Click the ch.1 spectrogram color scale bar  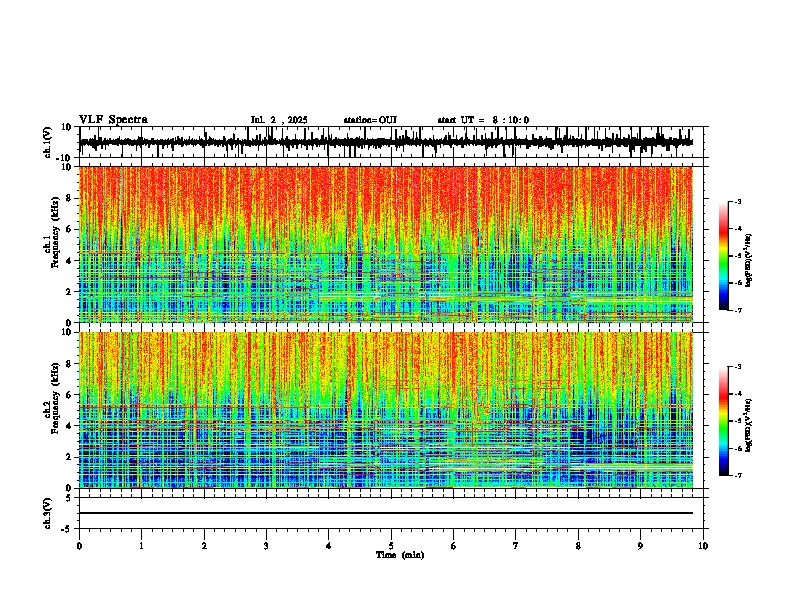(723, 256)
